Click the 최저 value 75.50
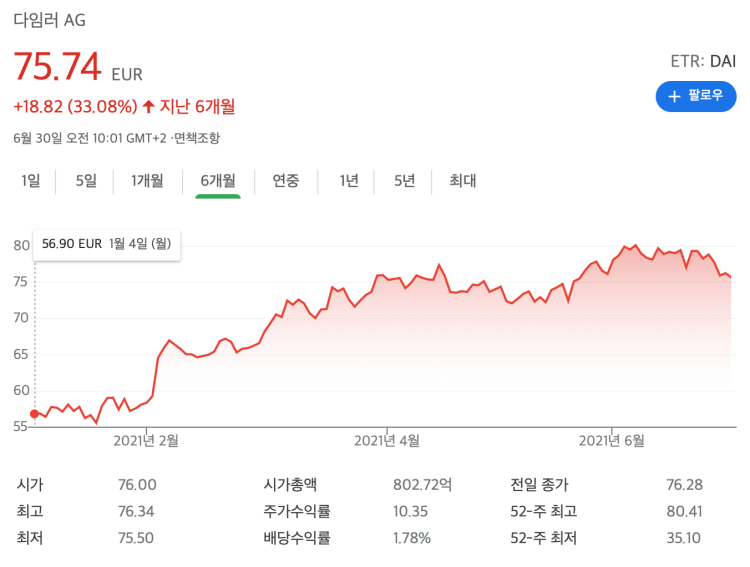 136,538
